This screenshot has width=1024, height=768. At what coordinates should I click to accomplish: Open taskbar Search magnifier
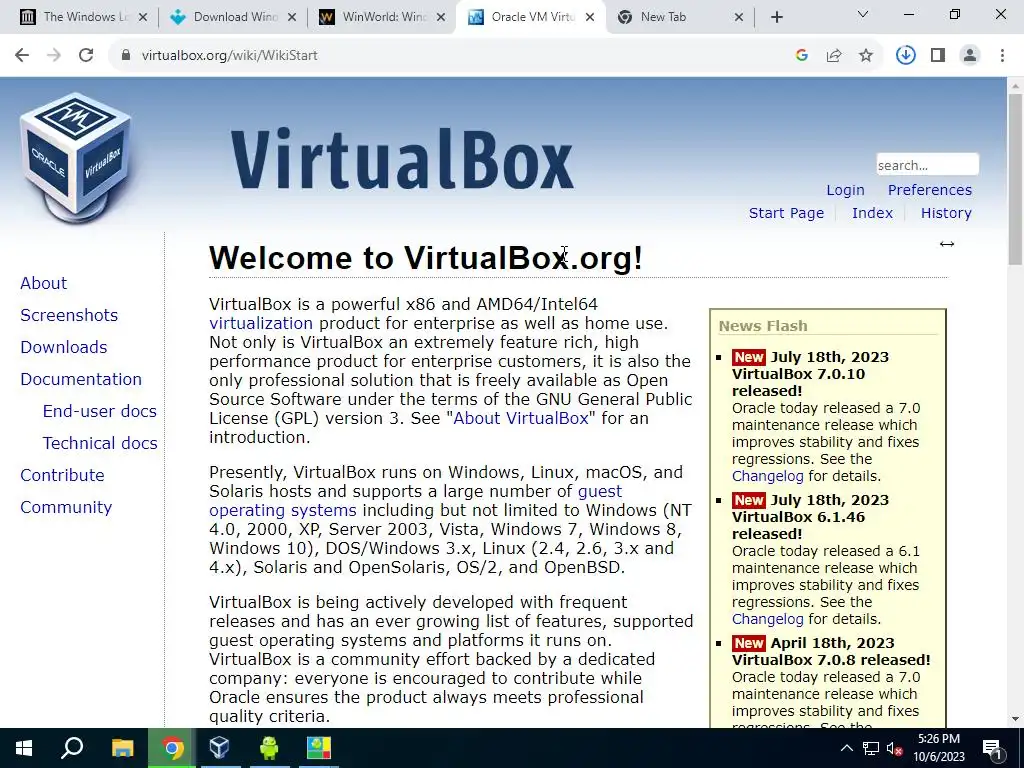[x=72, y=748]
